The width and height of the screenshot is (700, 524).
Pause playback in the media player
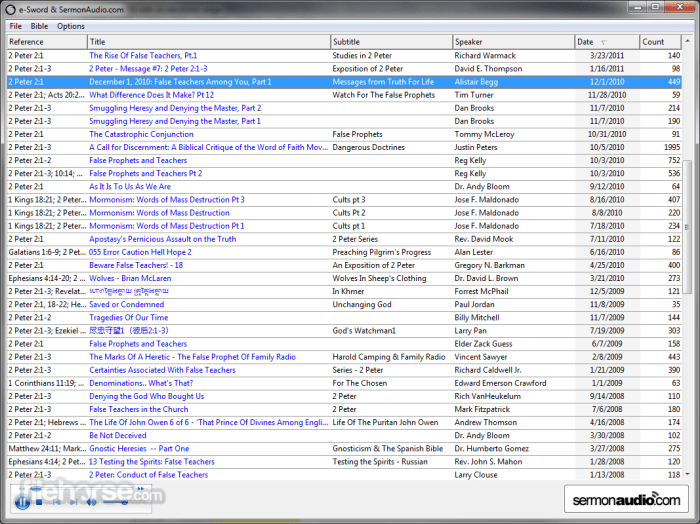click(22, 502)
